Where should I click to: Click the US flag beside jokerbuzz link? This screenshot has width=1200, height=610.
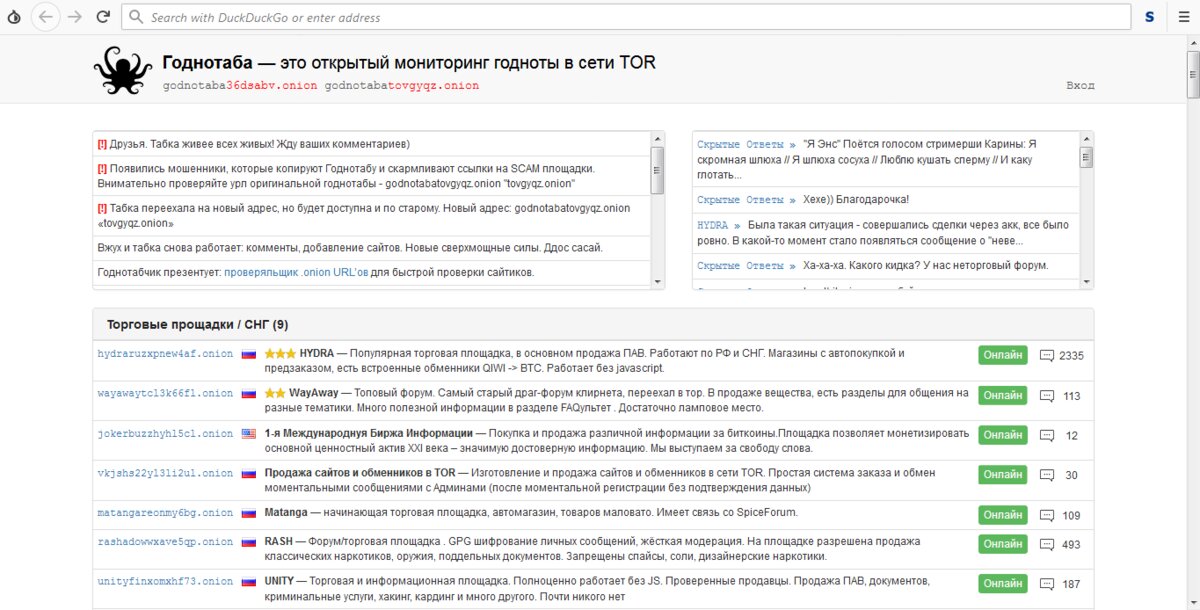(249, 434)
